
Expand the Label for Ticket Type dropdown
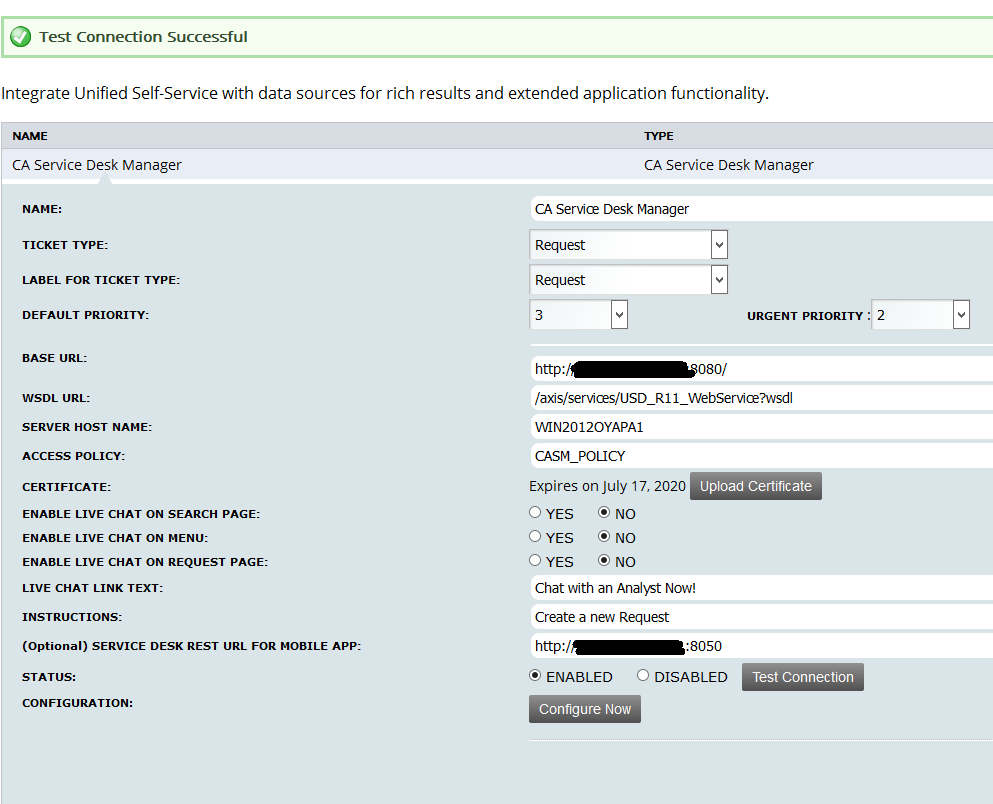[x=628, y=280]
